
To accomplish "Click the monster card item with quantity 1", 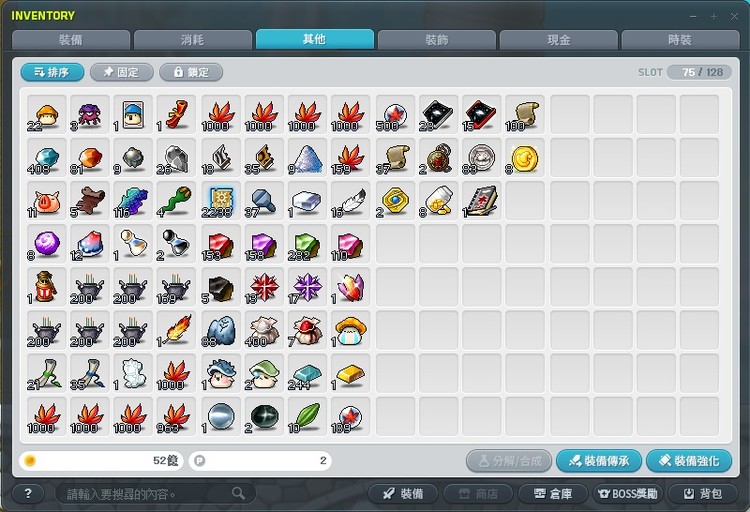I will (133, 115).
